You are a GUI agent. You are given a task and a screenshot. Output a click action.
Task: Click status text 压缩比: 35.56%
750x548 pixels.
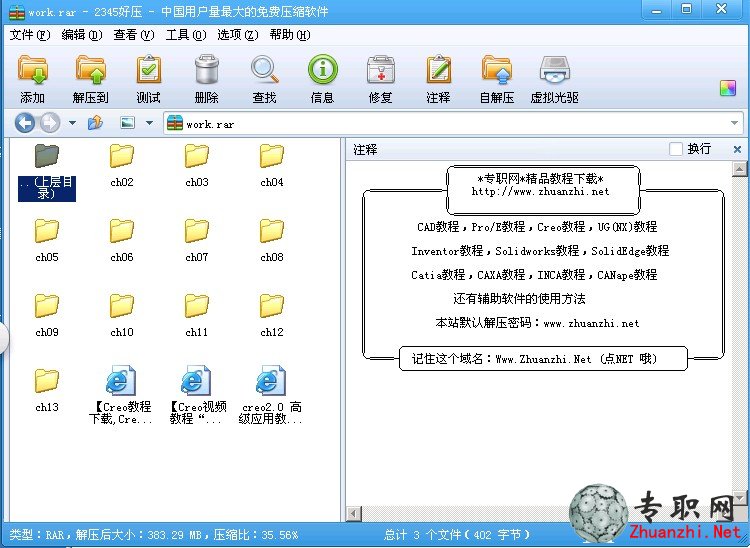[256, 534]
